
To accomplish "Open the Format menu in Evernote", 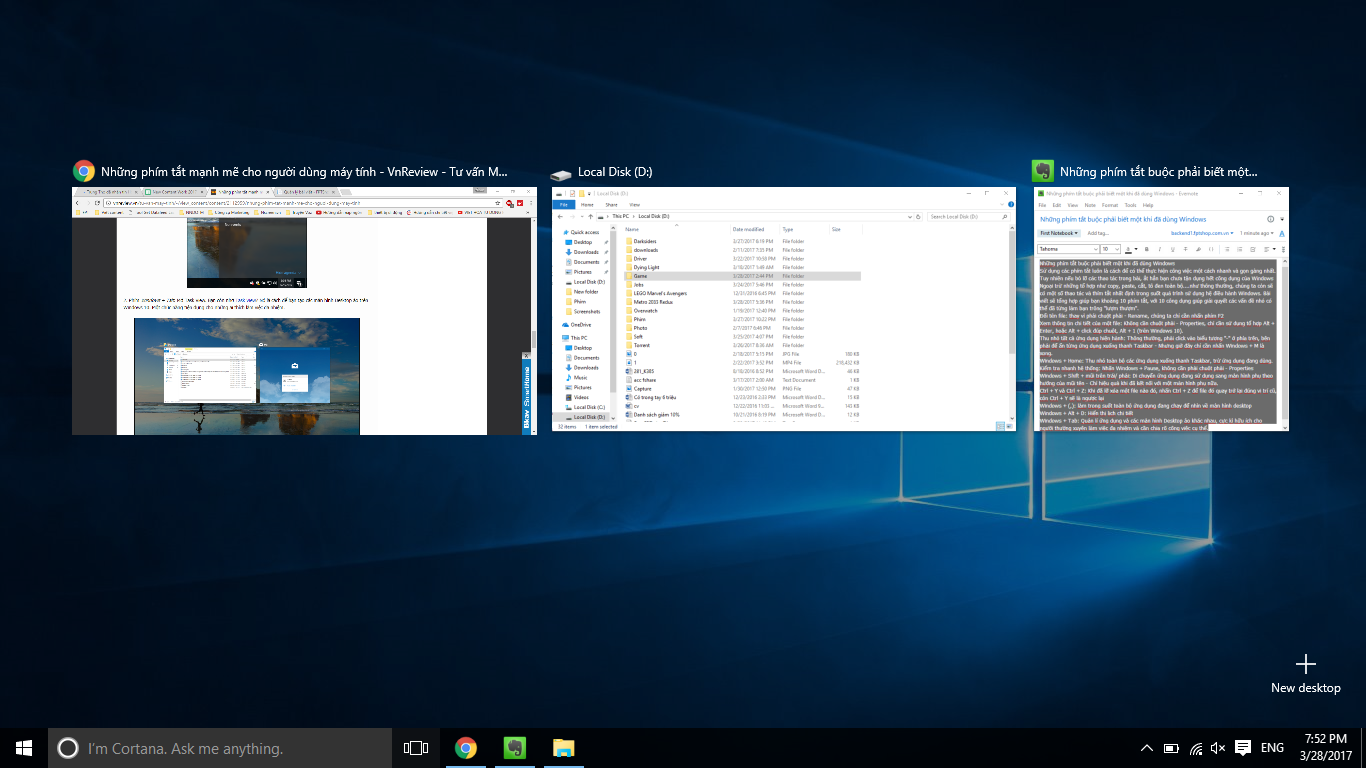I will (1110, 205).
